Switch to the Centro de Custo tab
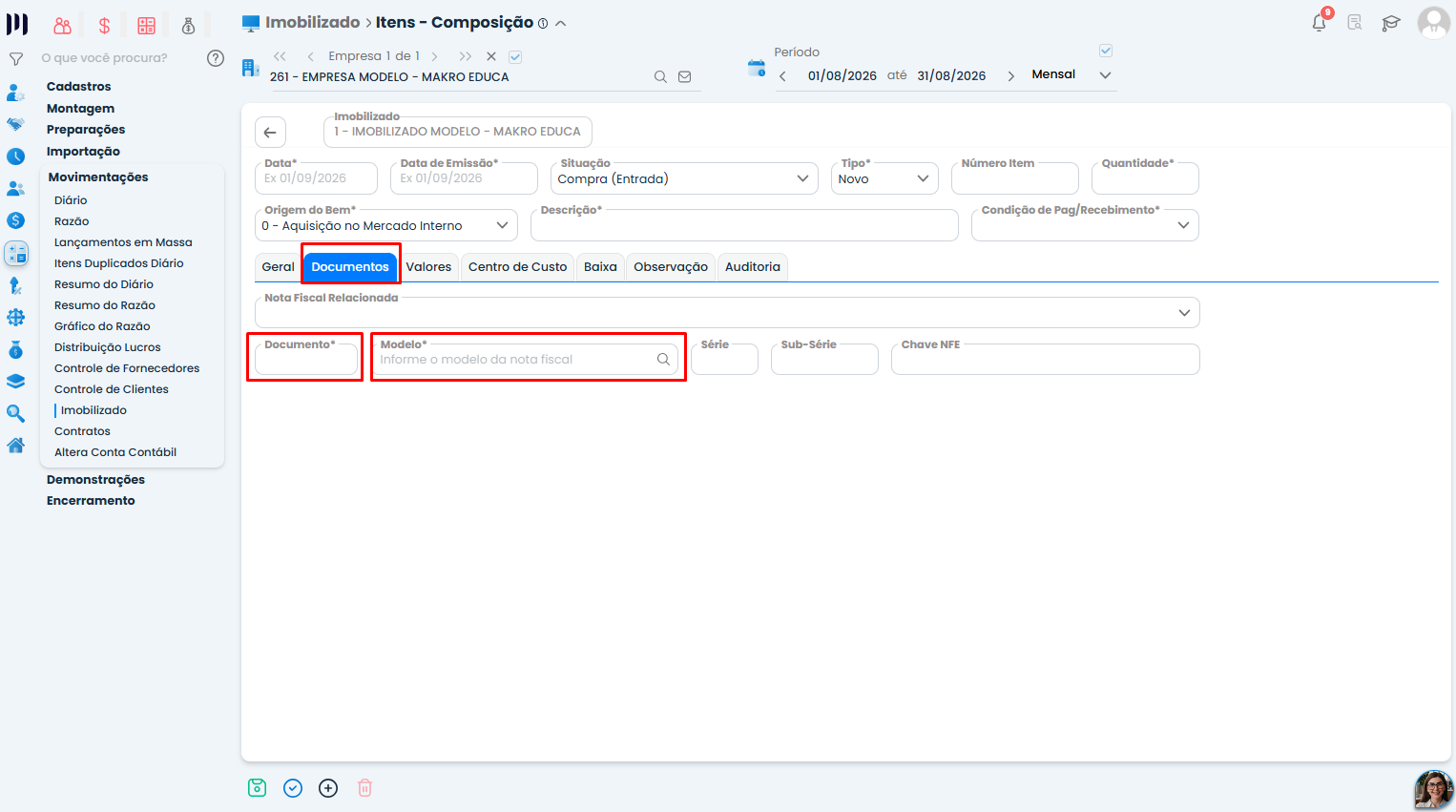Viewport: 1456px width, 812px height. pyautogui.click(x=518, y=267)
